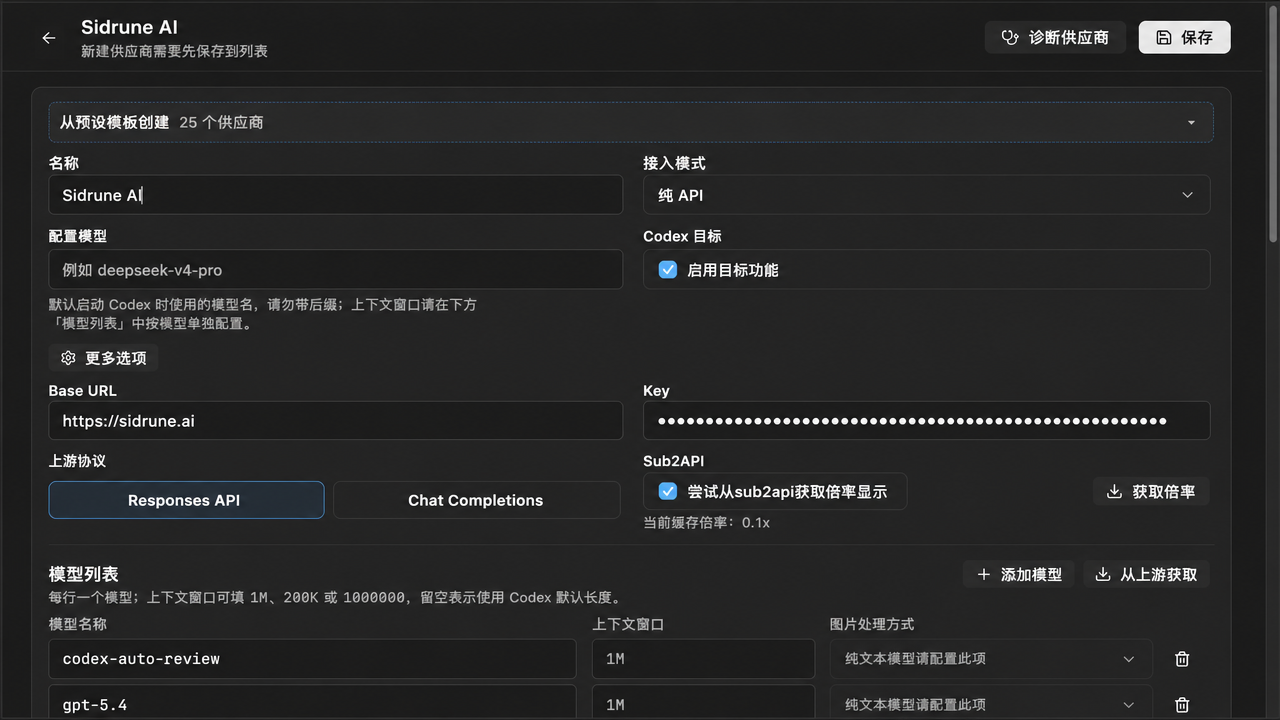
Task: Select the Responses API protocol
Action: tap(186, 500)
